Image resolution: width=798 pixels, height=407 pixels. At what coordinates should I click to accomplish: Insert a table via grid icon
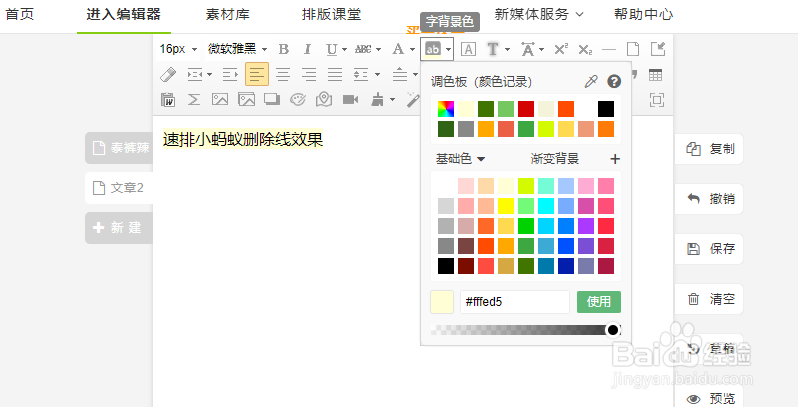click(x=656, y=75)
